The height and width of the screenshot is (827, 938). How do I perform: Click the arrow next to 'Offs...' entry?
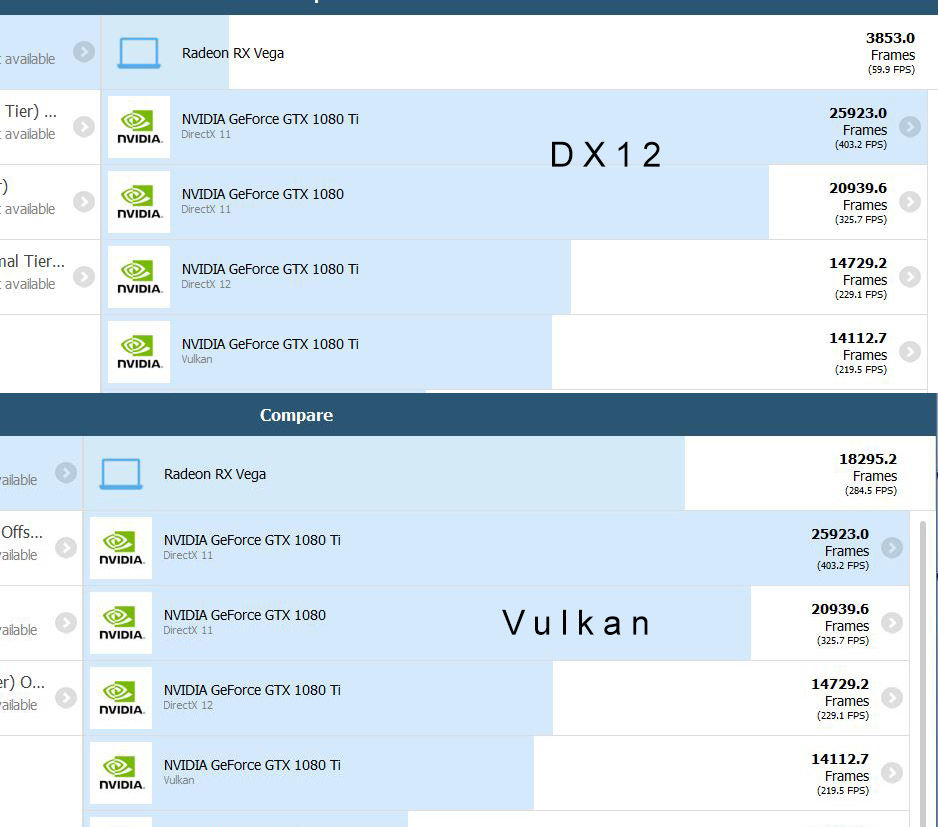point(66,548)
